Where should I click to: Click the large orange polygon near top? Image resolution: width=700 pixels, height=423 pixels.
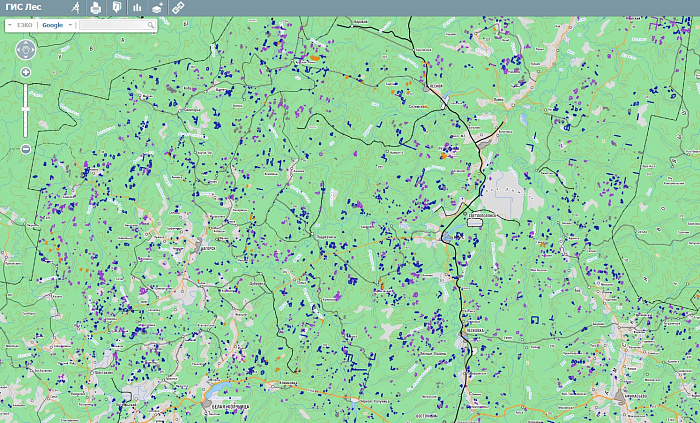click(x=315, y=58)
